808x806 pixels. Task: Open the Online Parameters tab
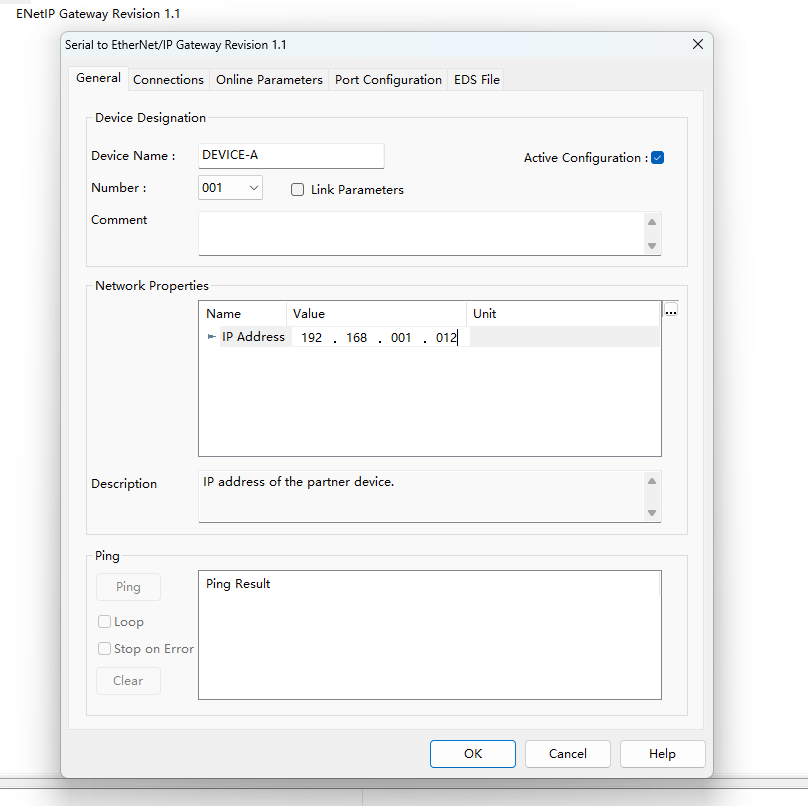coord(269,80)
